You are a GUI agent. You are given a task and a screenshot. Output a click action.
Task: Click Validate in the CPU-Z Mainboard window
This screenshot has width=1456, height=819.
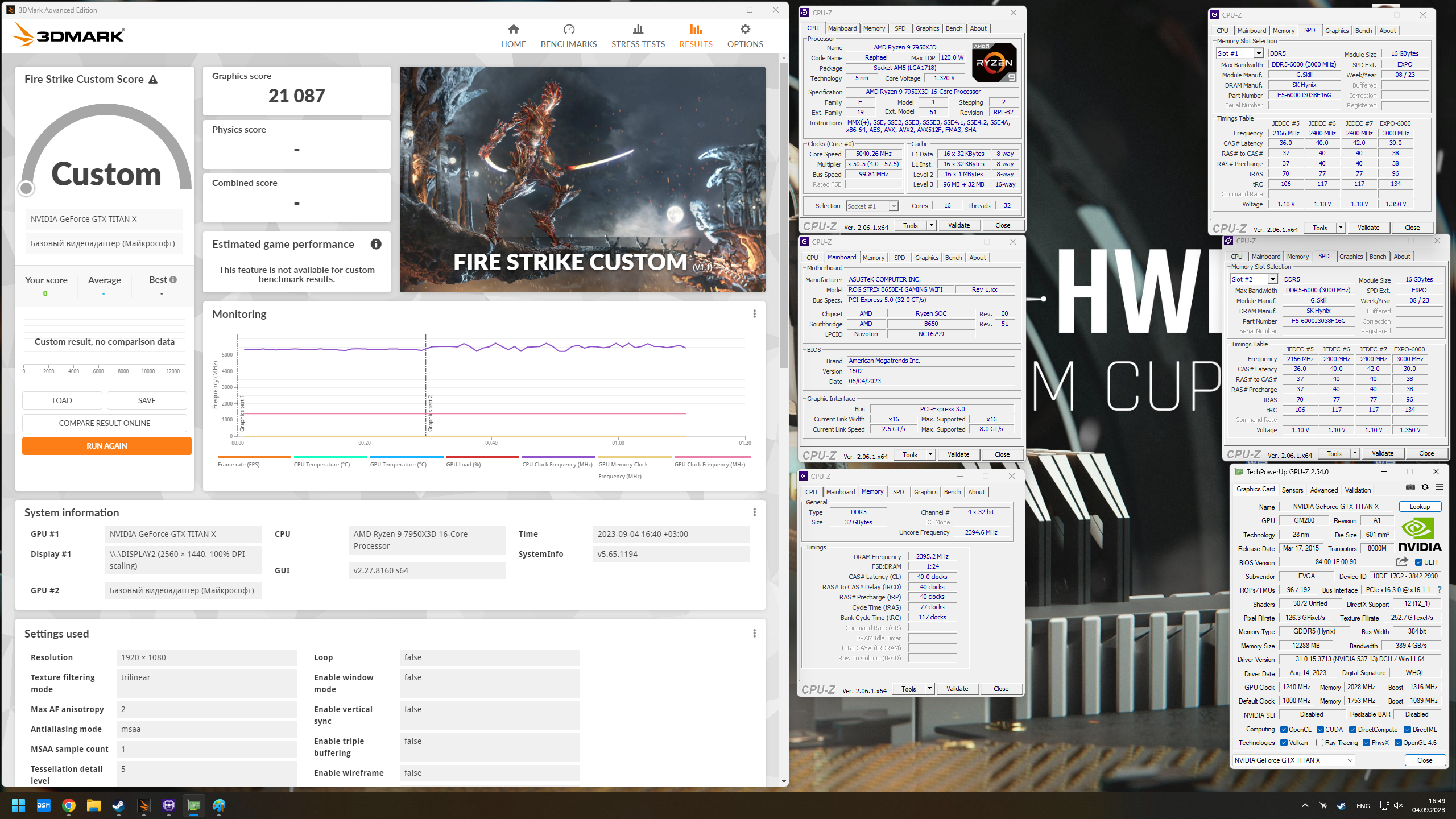[x=958, y=454]
